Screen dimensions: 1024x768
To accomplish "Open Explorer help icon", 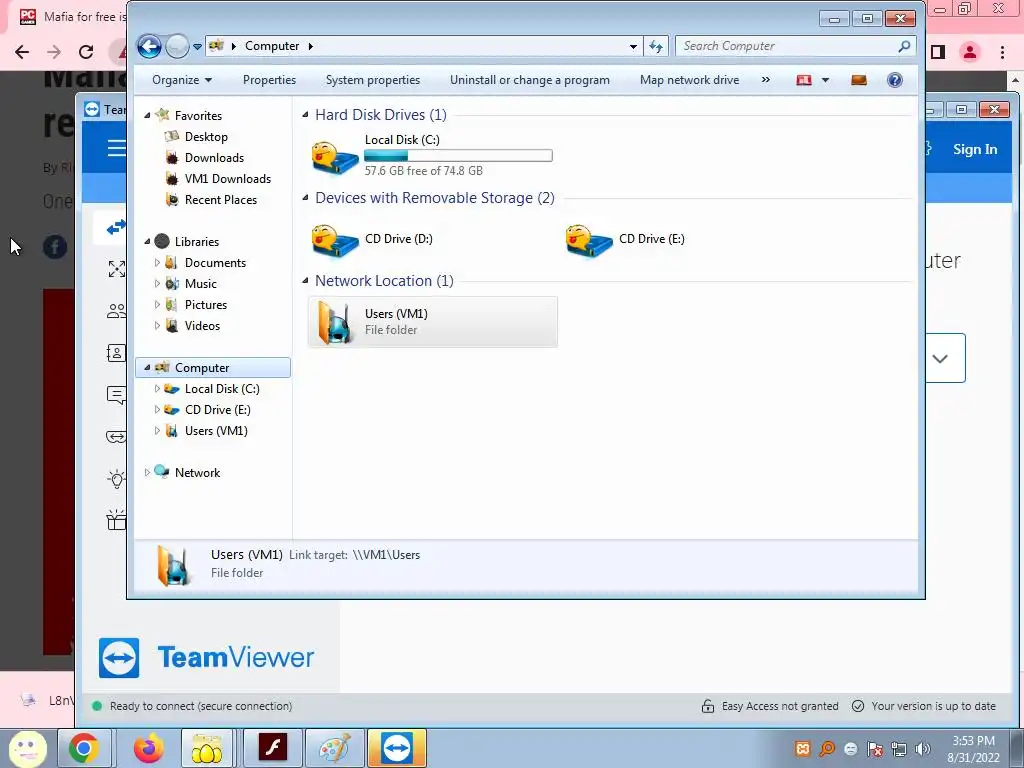I will 895,80.
